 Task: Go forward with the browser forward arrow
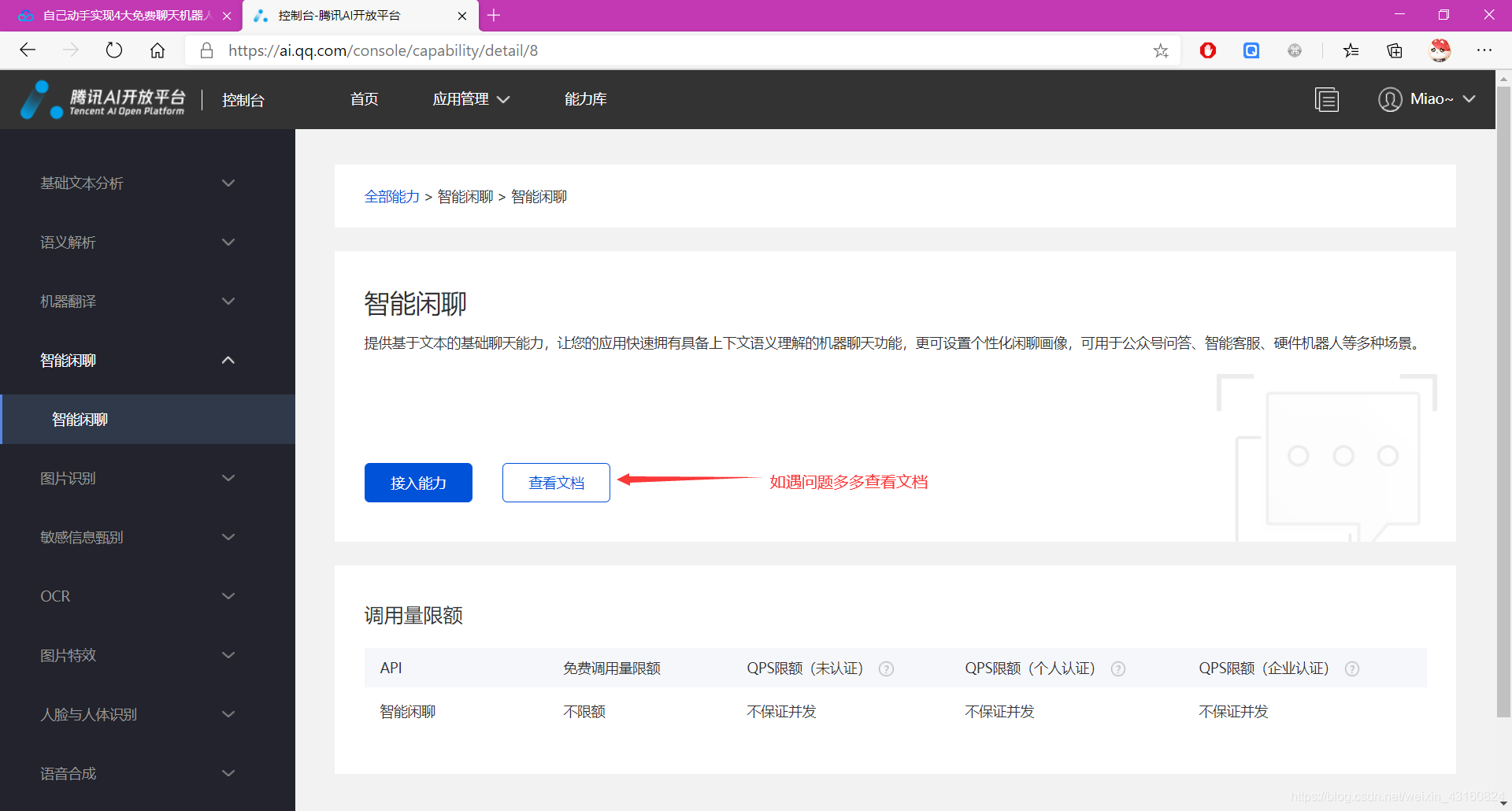coord(71,50)
